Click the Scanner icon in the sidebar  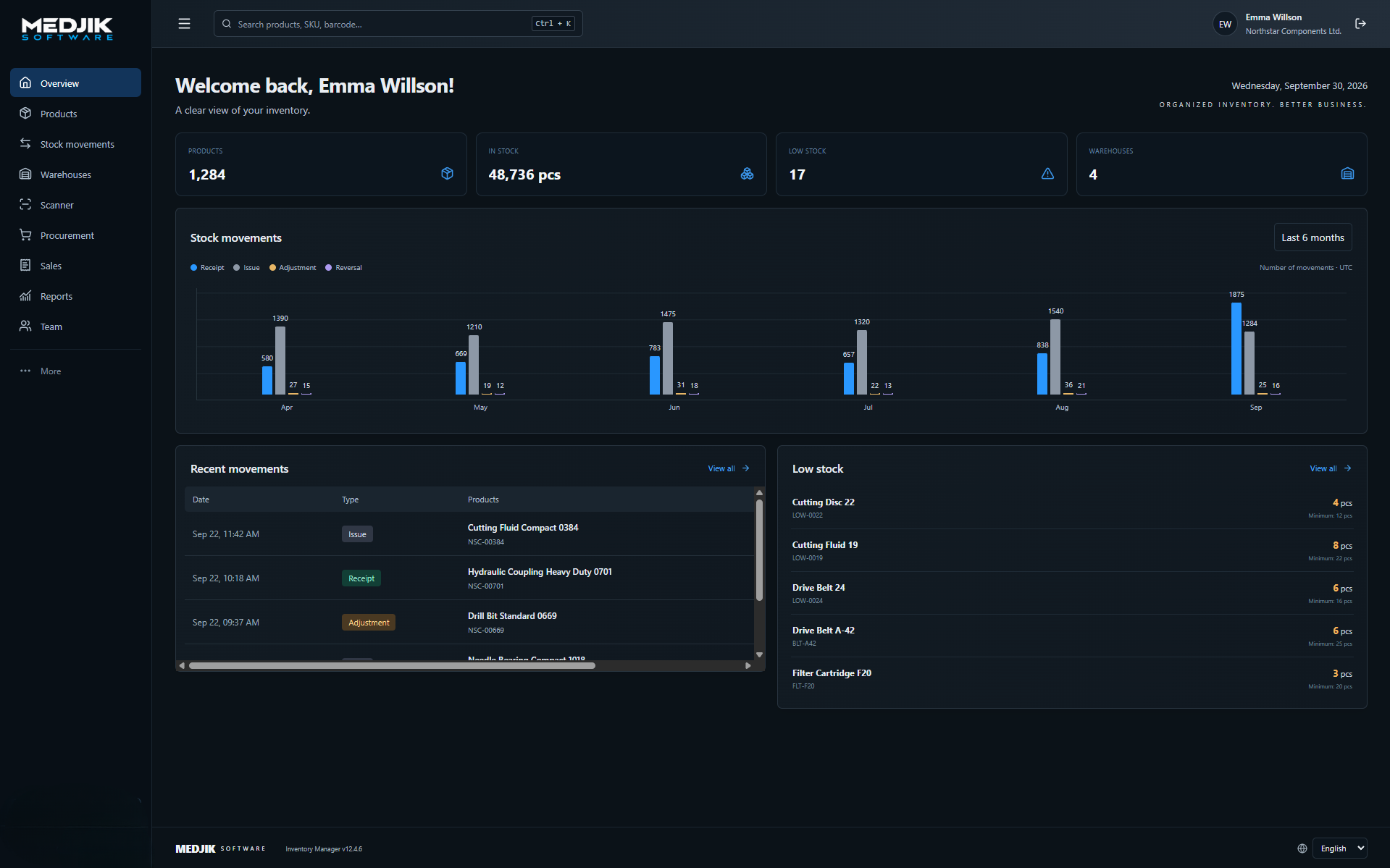(25, 204)
